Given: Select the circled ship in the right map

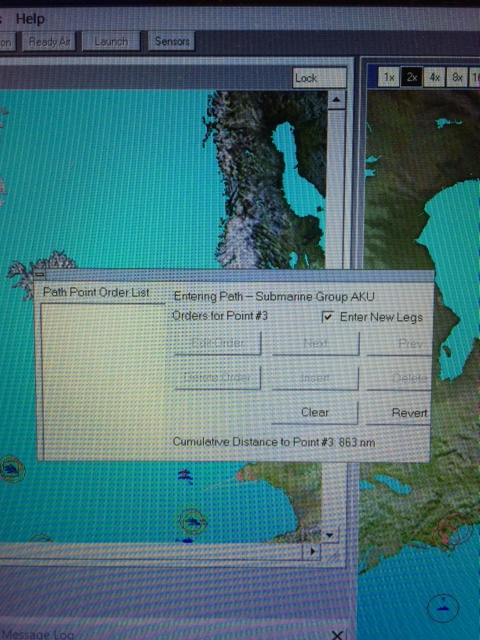Looking at the screenshot, I should [442, 607].
